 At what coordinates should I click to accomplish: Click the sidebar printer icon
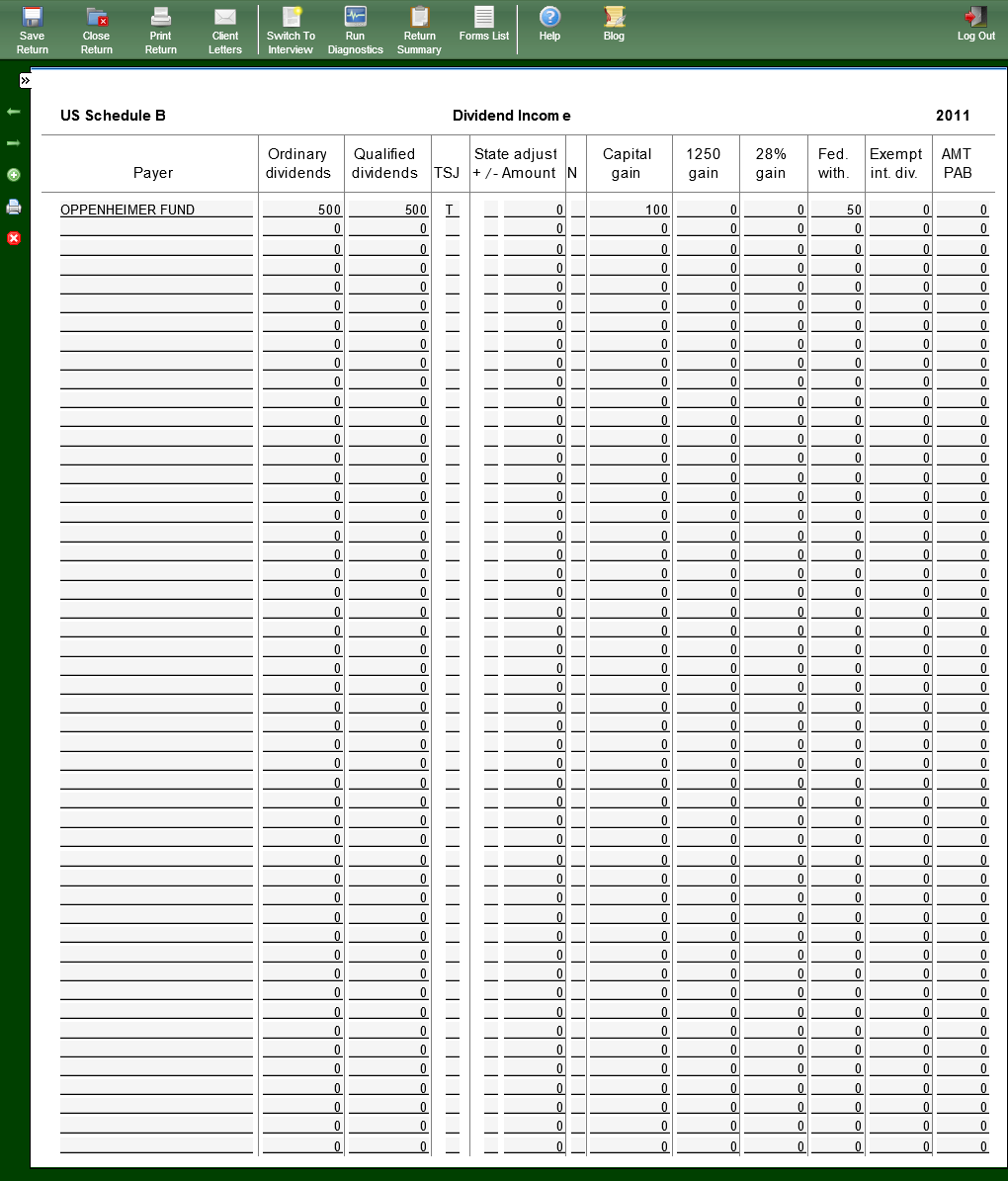click(x=14, y=207)
